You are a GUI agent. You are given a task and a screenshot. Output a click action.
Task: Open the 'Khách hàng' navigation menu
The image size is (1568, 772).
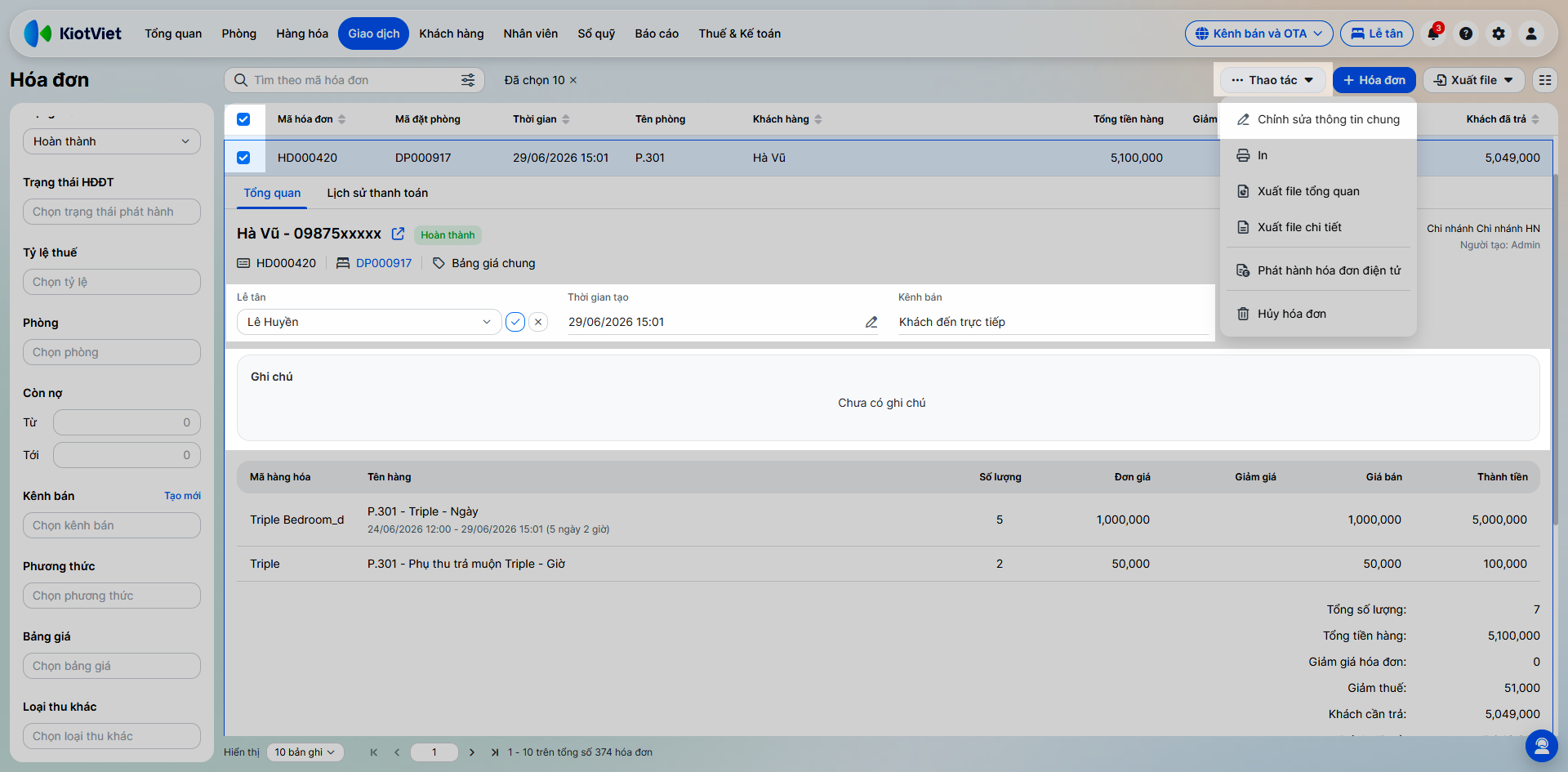452,33
